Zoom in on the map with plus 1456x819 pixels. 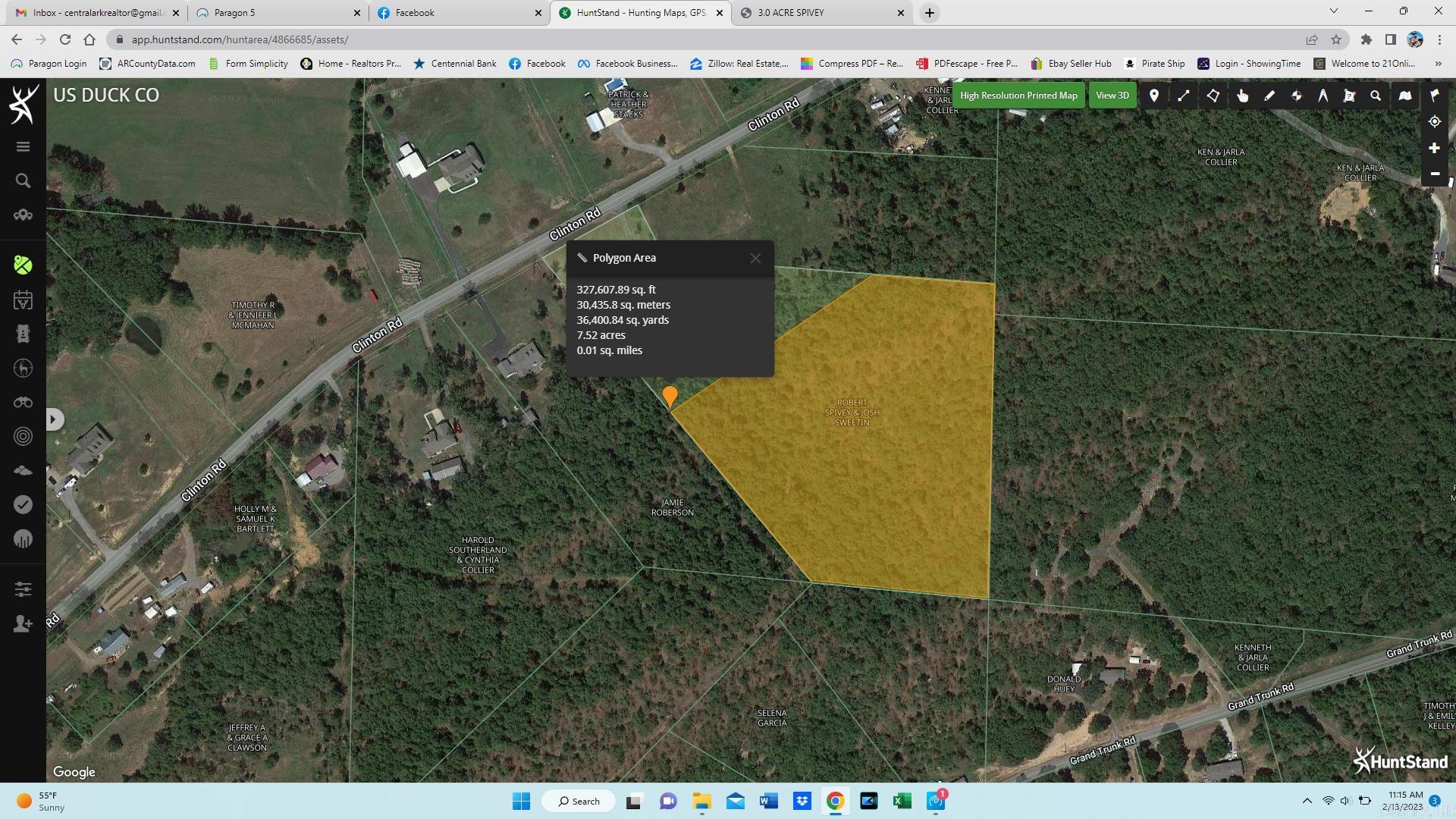coord(1434,148)
